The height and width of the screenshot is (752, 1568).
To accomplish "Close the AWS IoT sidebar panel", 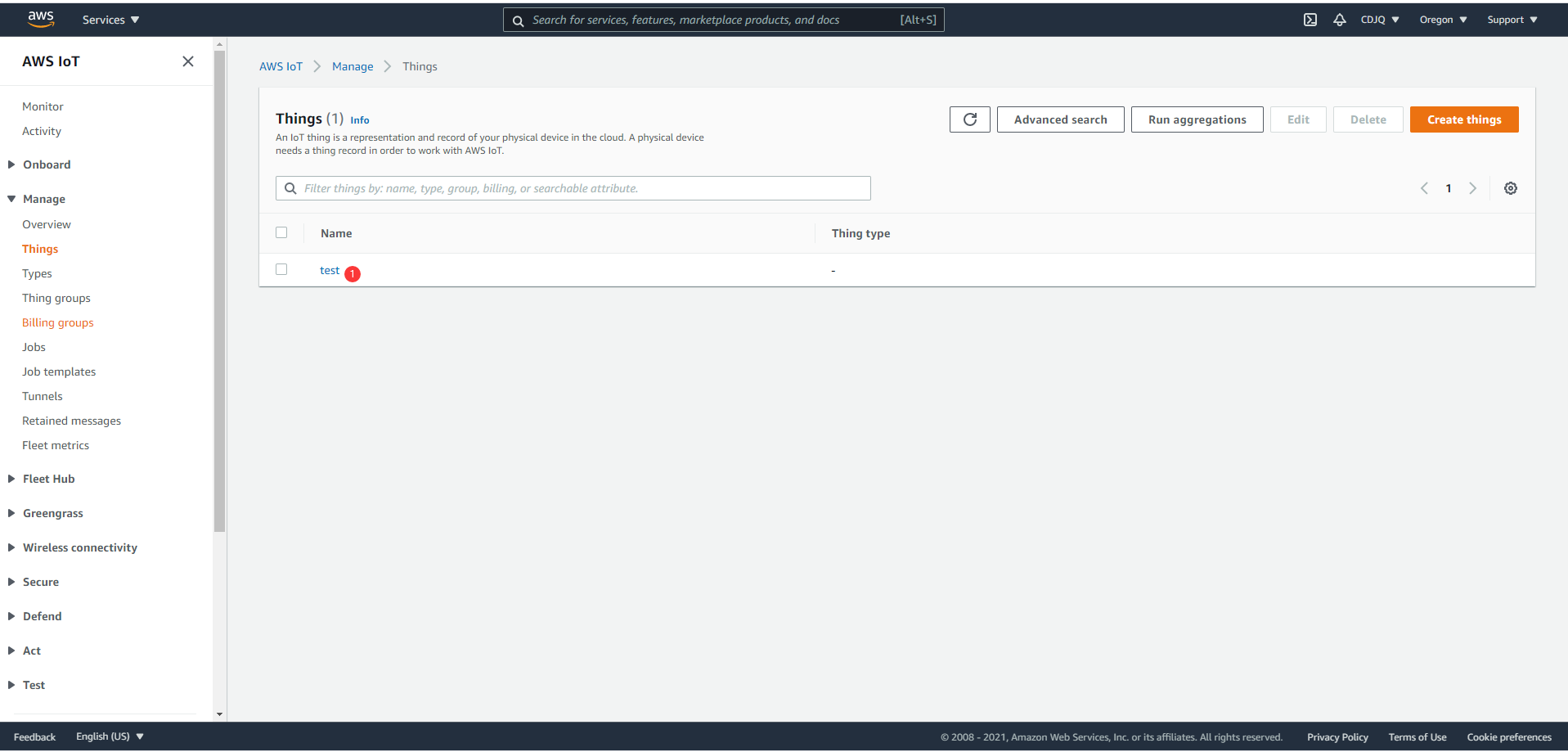I will (188, 61).
